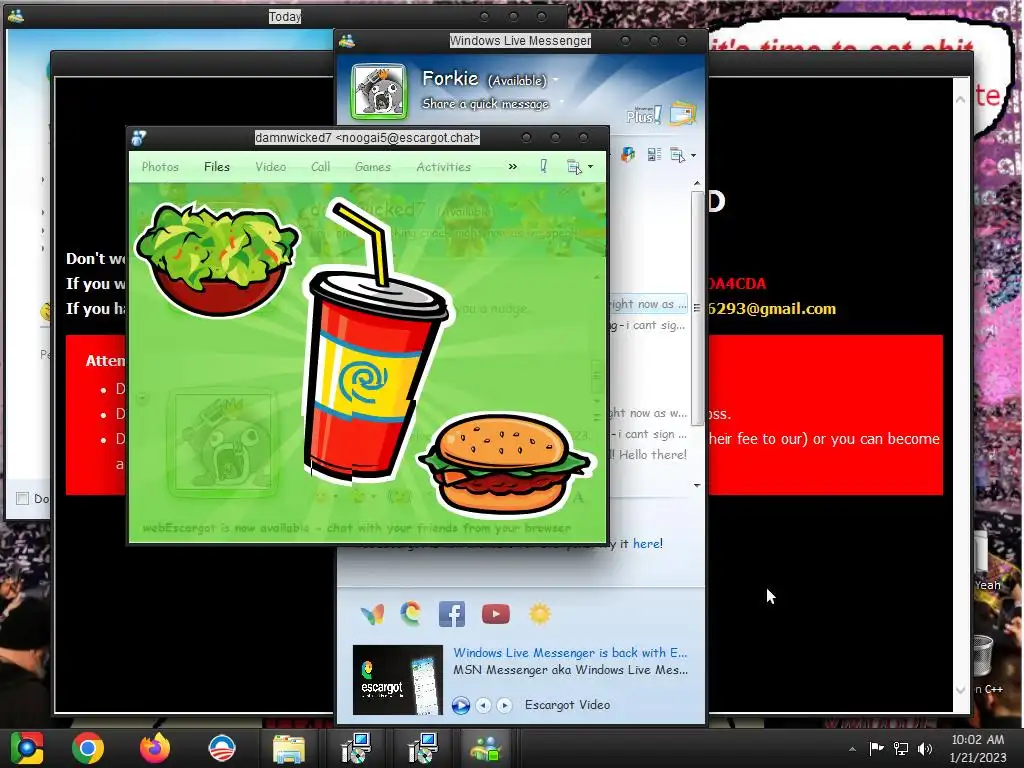Open the Facebook icon in Messenger

pos(452,615)
